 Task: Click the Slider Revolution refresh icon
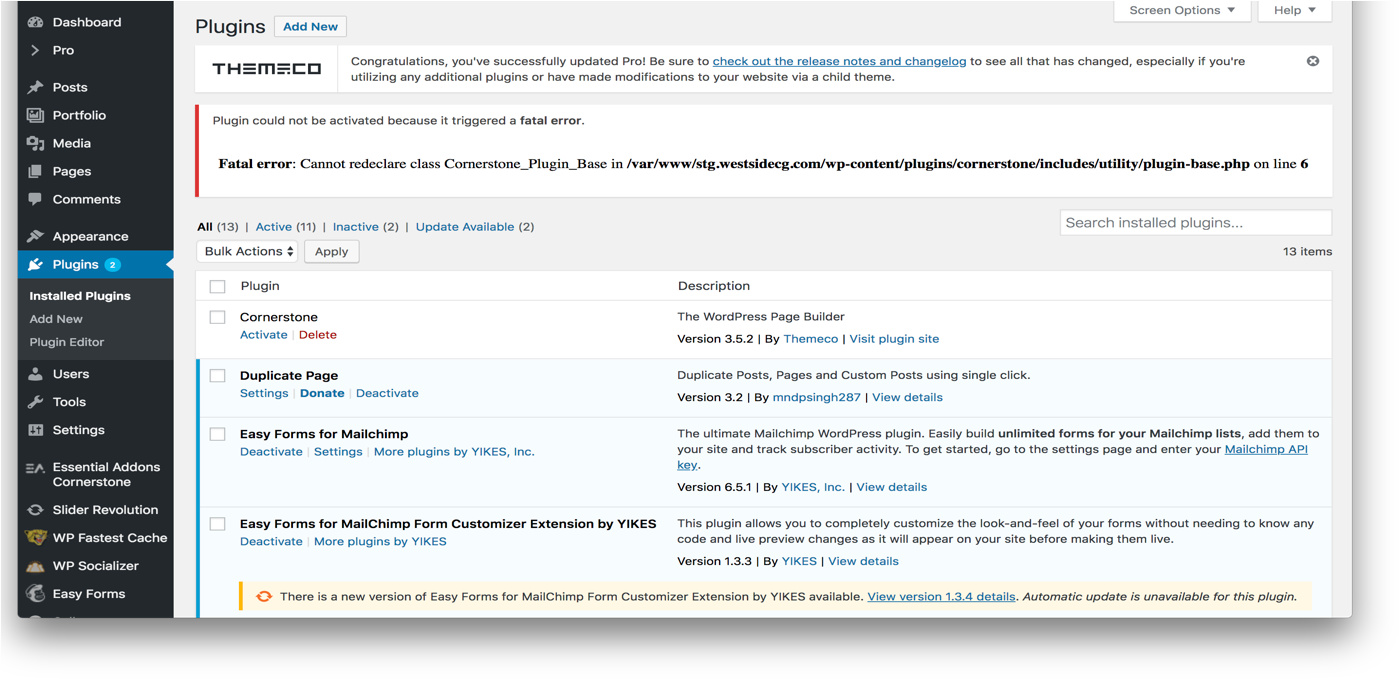point(36,510)
